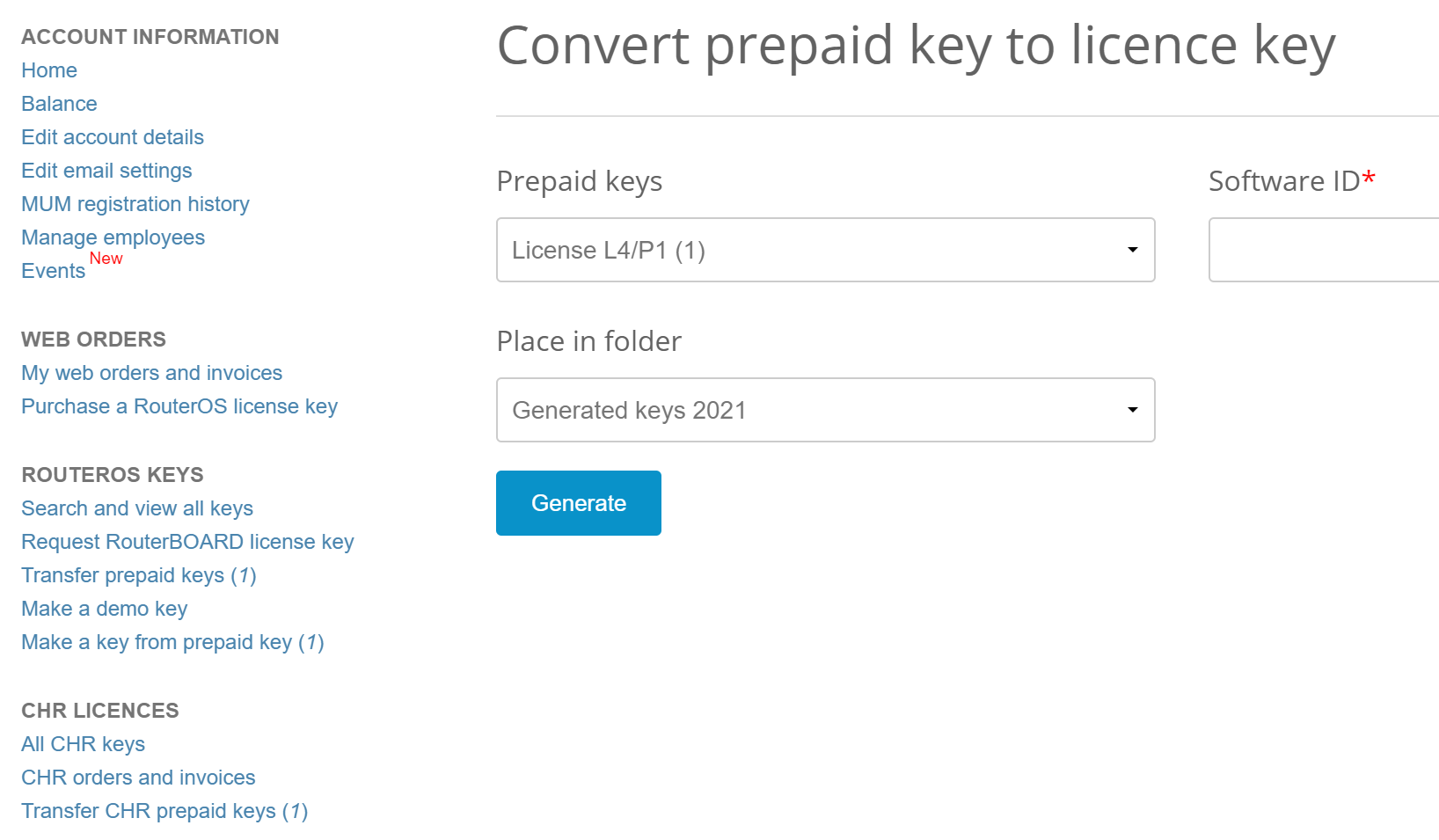This screenshot has width=1439, height=840.
Task: Open the Balance page
Action: (59, 104)
